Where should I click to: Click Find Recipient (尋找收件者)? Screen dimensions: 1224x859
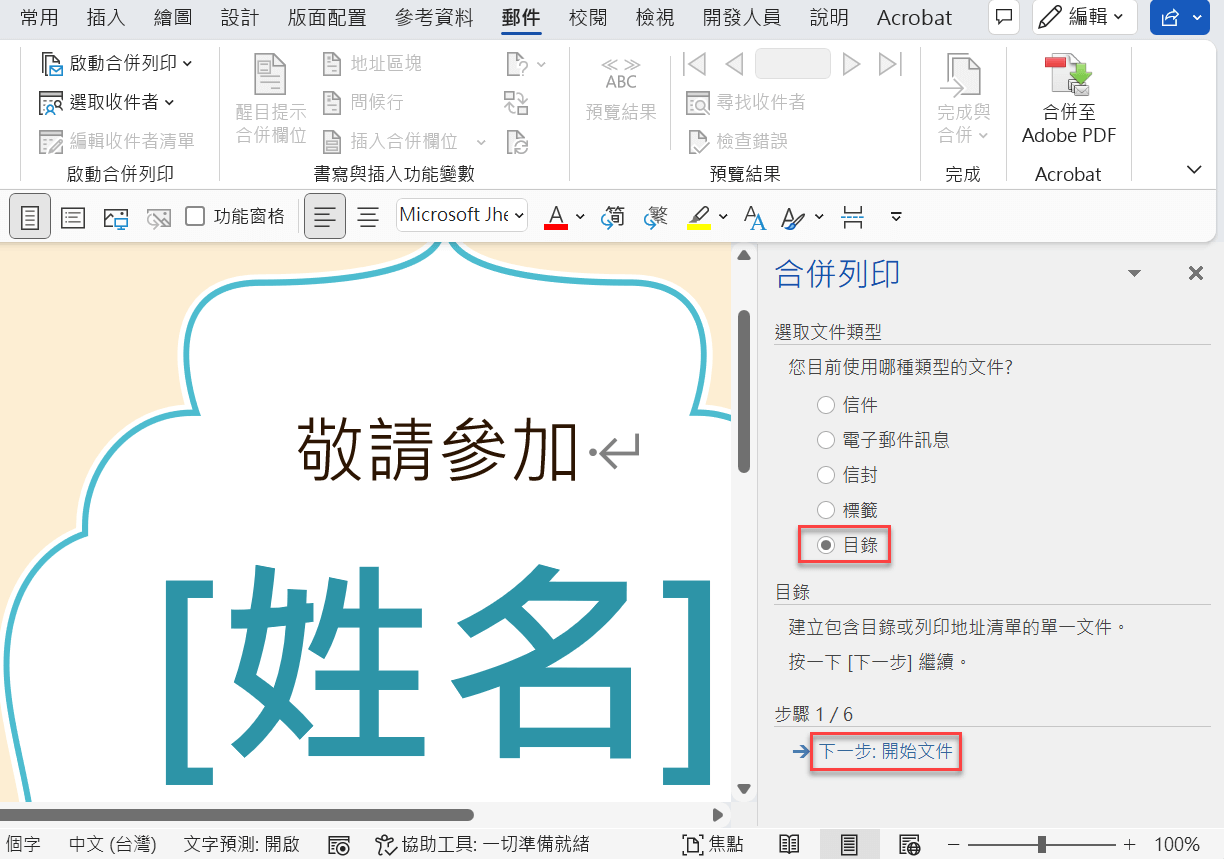tap(746, 102)
